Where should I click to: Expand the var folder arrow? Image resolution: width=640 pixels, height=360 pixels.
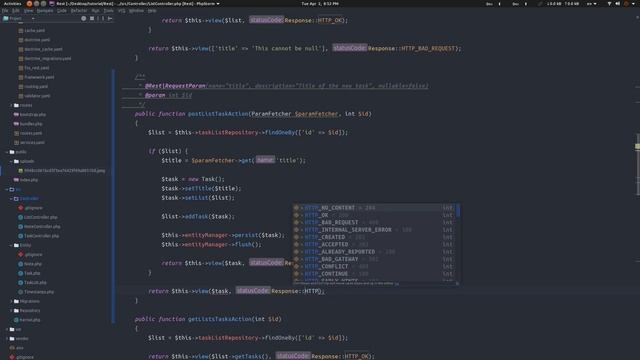[x=7, y=329]
